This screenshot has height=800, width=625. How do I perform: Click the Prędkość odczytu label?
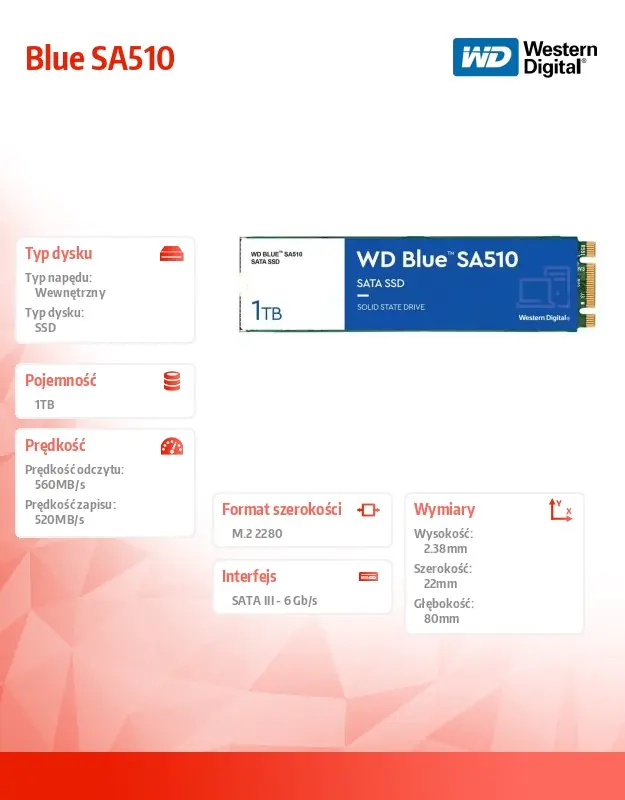pyautogui.click(x=74, y=469)
